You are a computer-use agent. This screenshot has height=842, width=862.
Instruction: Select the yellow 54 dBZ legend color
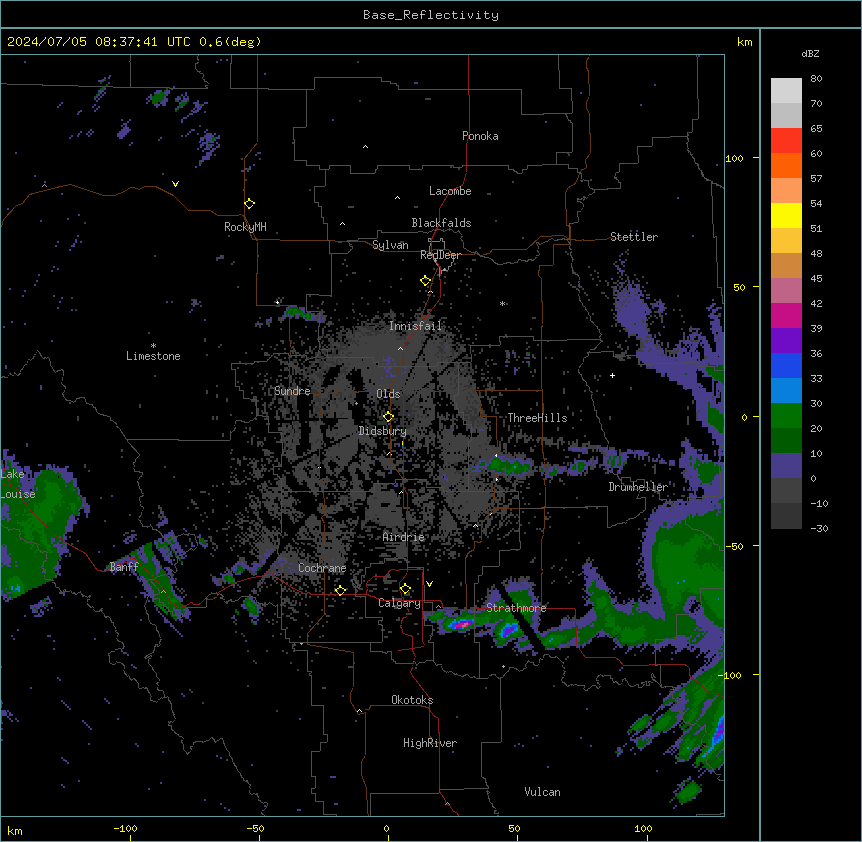point(786,215)
